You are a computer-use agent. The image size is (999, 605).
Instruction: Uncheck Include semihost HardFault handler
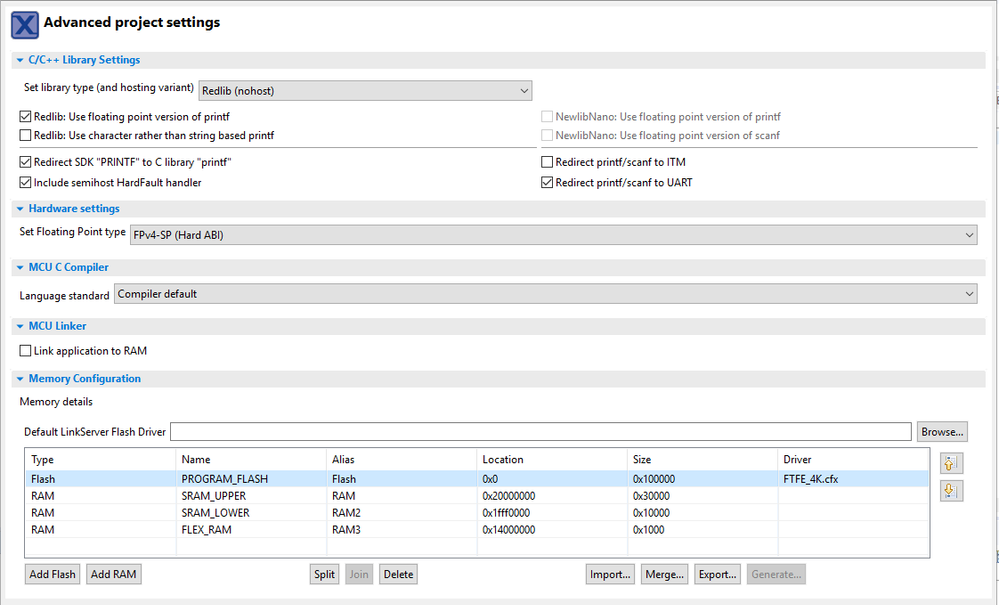(x=26, y=183)
